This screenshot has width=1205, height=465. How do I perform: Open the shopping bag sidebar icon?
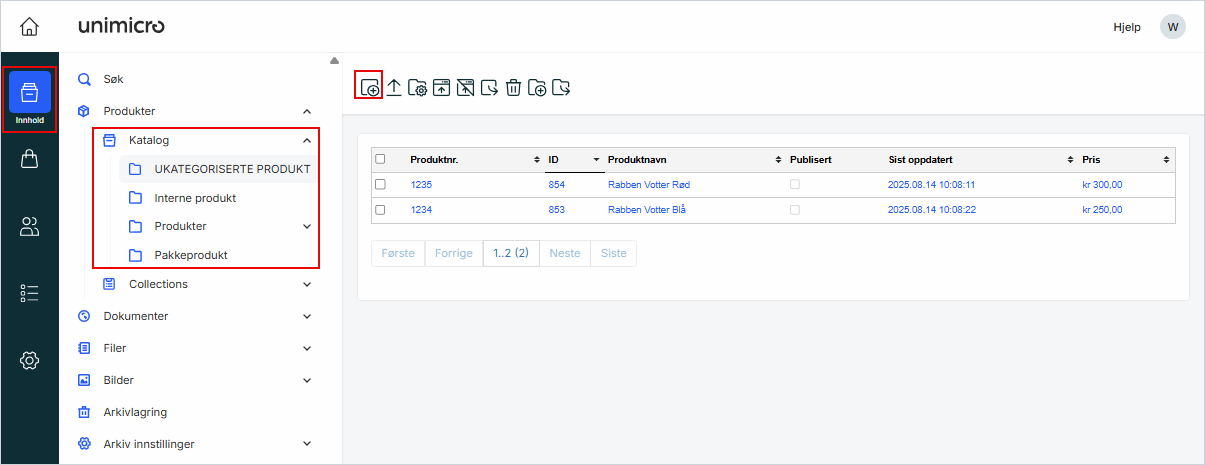click(29, 160)
